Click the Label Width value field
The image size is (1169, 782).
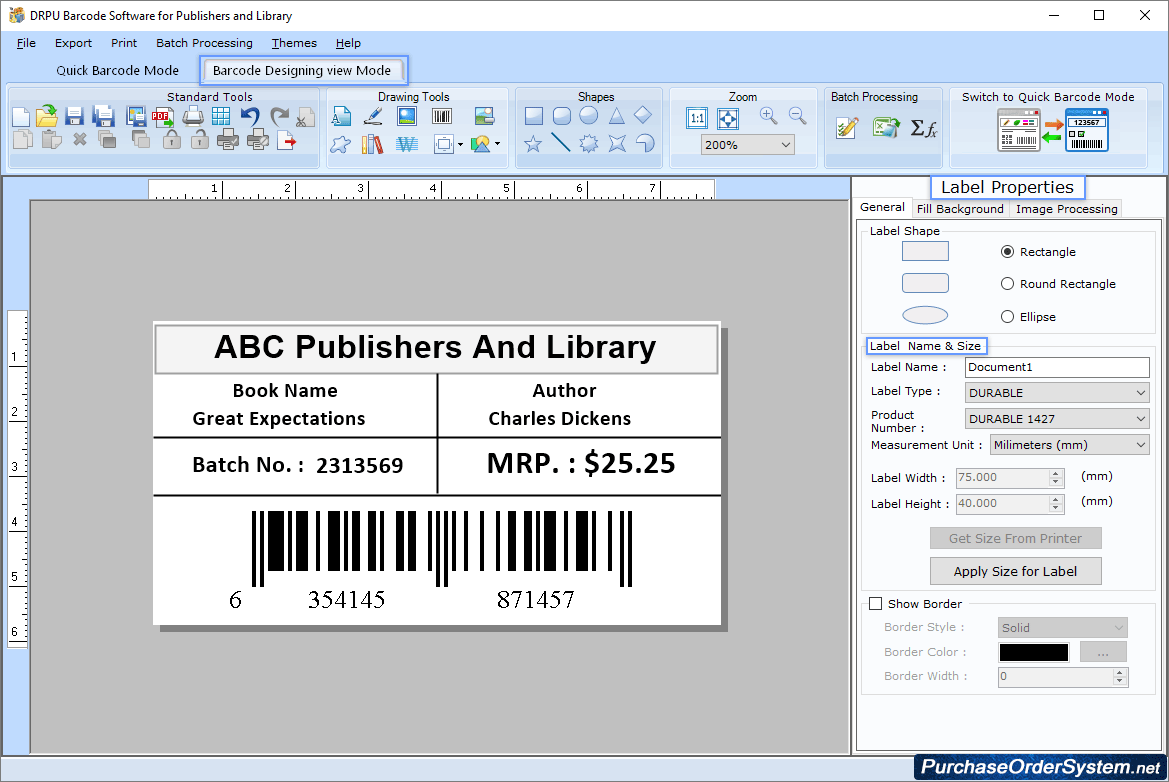[x=1003, y=478]
